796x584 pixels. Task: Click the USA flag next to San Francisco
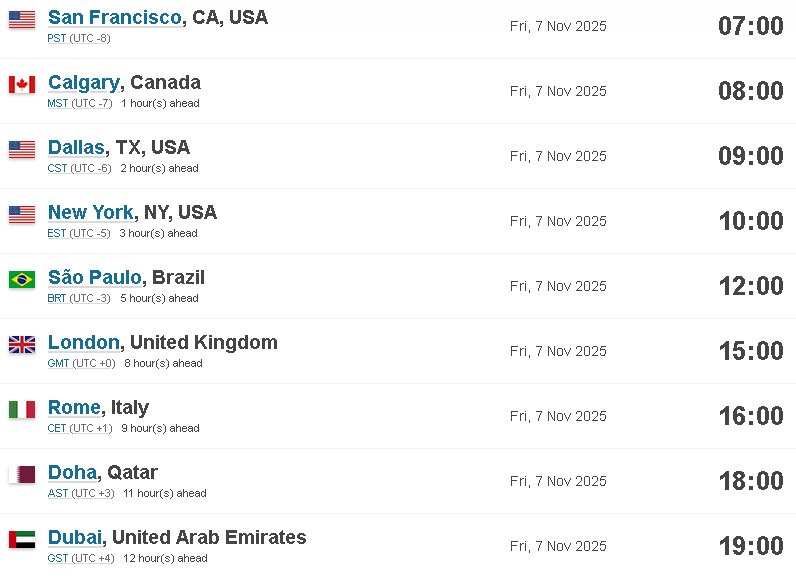coord(22,19)
